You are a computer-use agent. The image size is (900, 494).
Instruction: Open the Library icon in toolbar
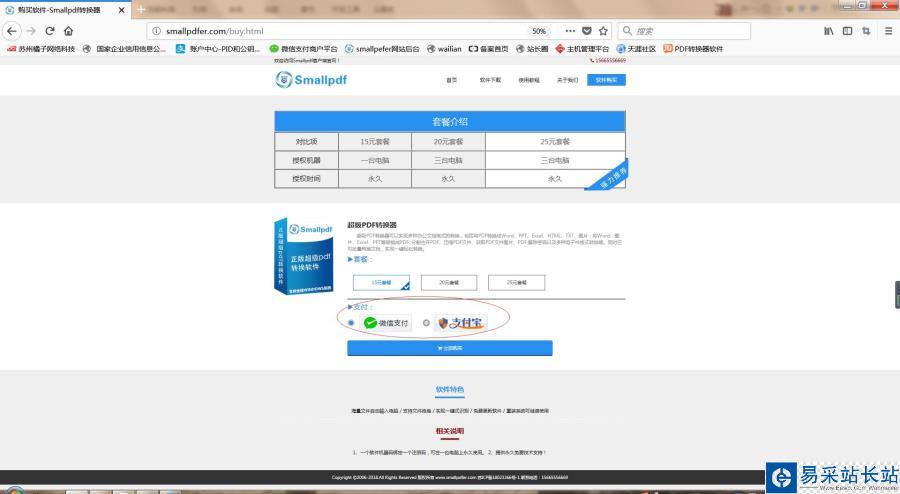pyautogui.click(x=829, y=31)
